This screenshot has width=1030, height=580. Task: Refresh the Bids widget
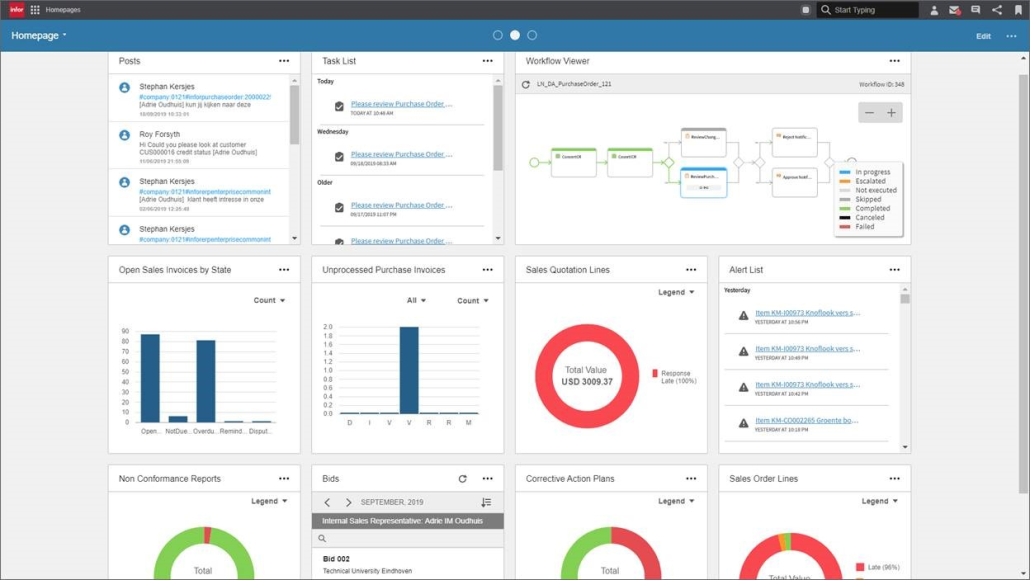[462, 479]
